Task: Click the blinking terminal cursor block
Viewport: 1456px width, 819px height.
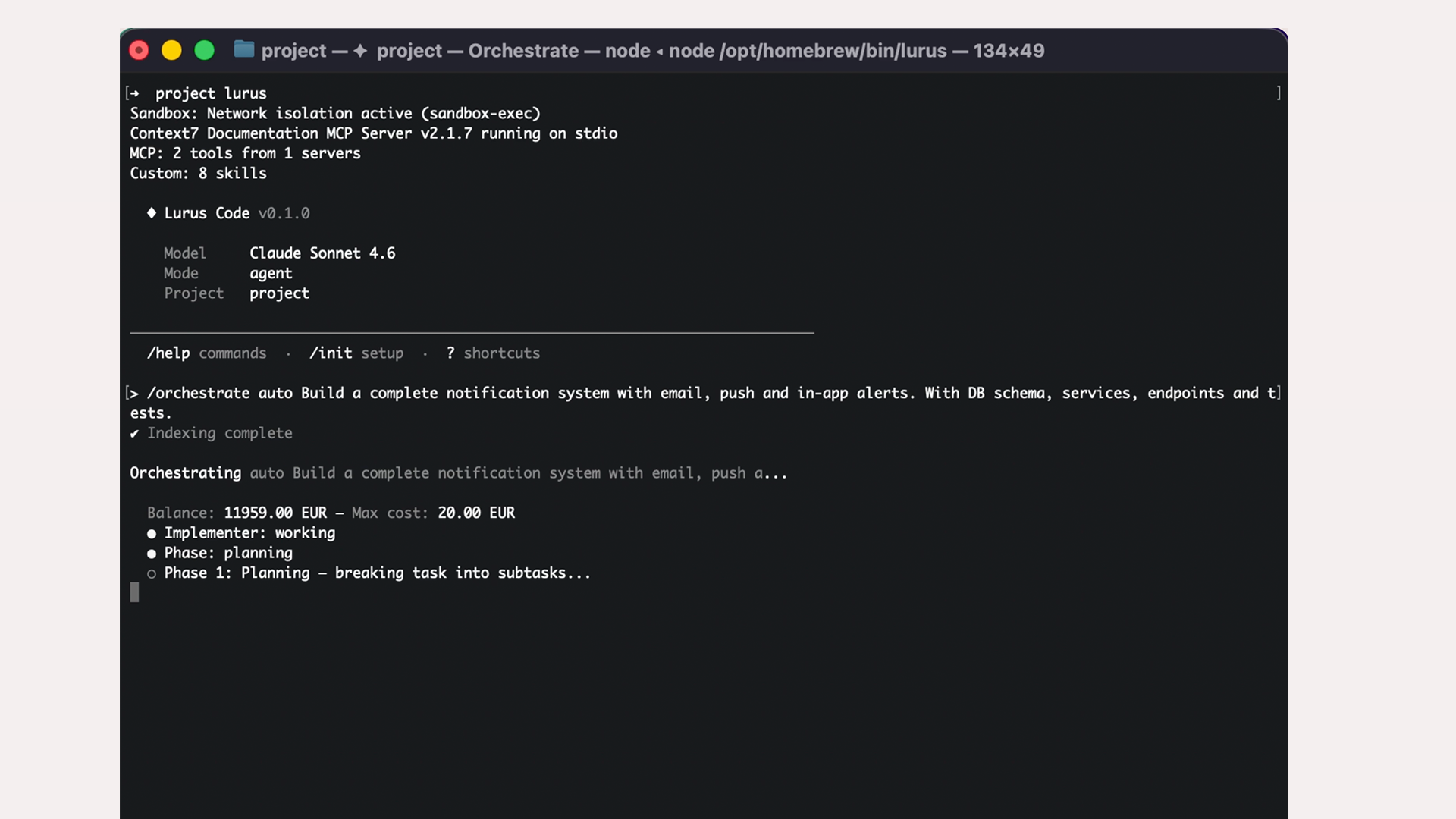Action: (x=135, y=592)
